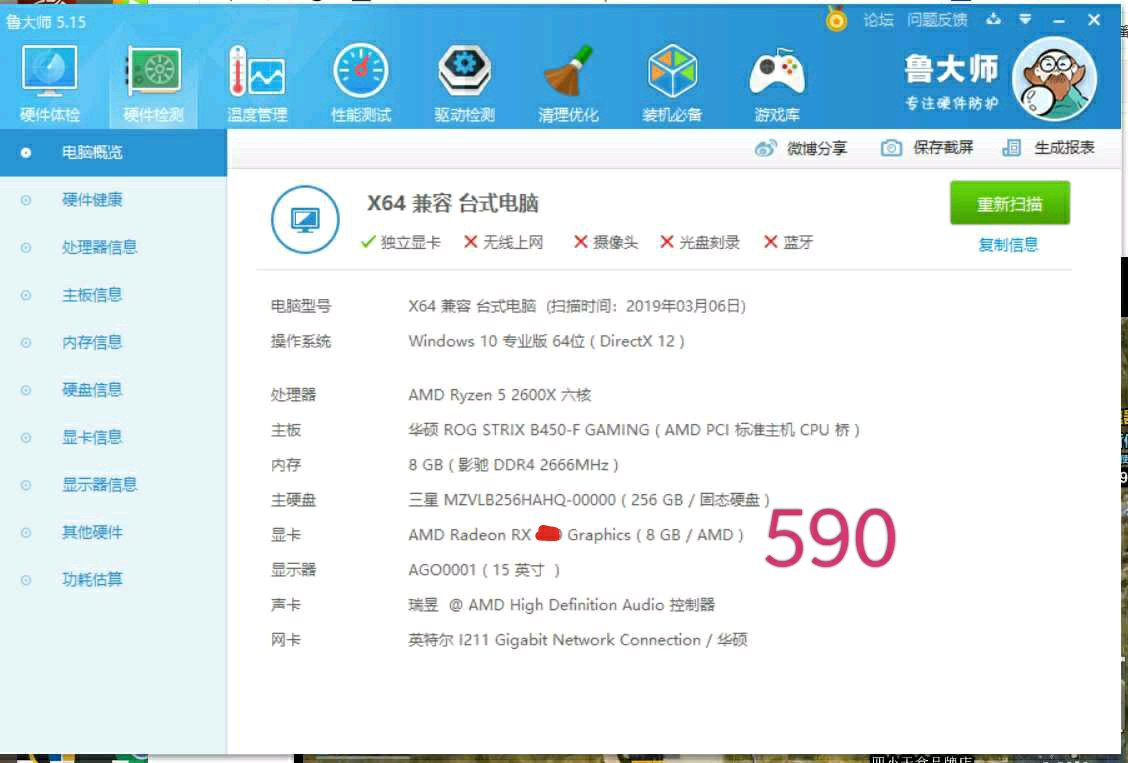Click 8 GB 影驰 DDR4 2666MHz text
Image resolution: width=1128 pixels, height=763 pixels.
click(x=513, y=465)
